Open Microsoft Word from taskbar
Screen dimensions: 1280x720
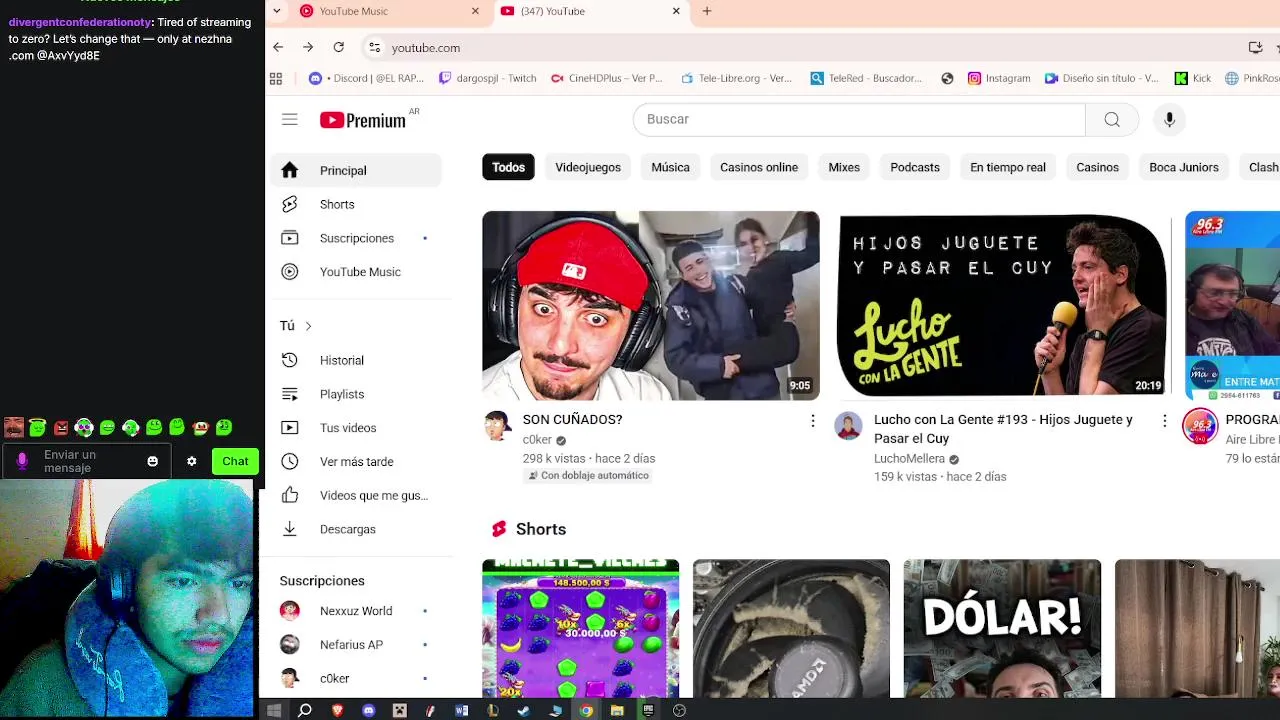[x=461, y=710]
